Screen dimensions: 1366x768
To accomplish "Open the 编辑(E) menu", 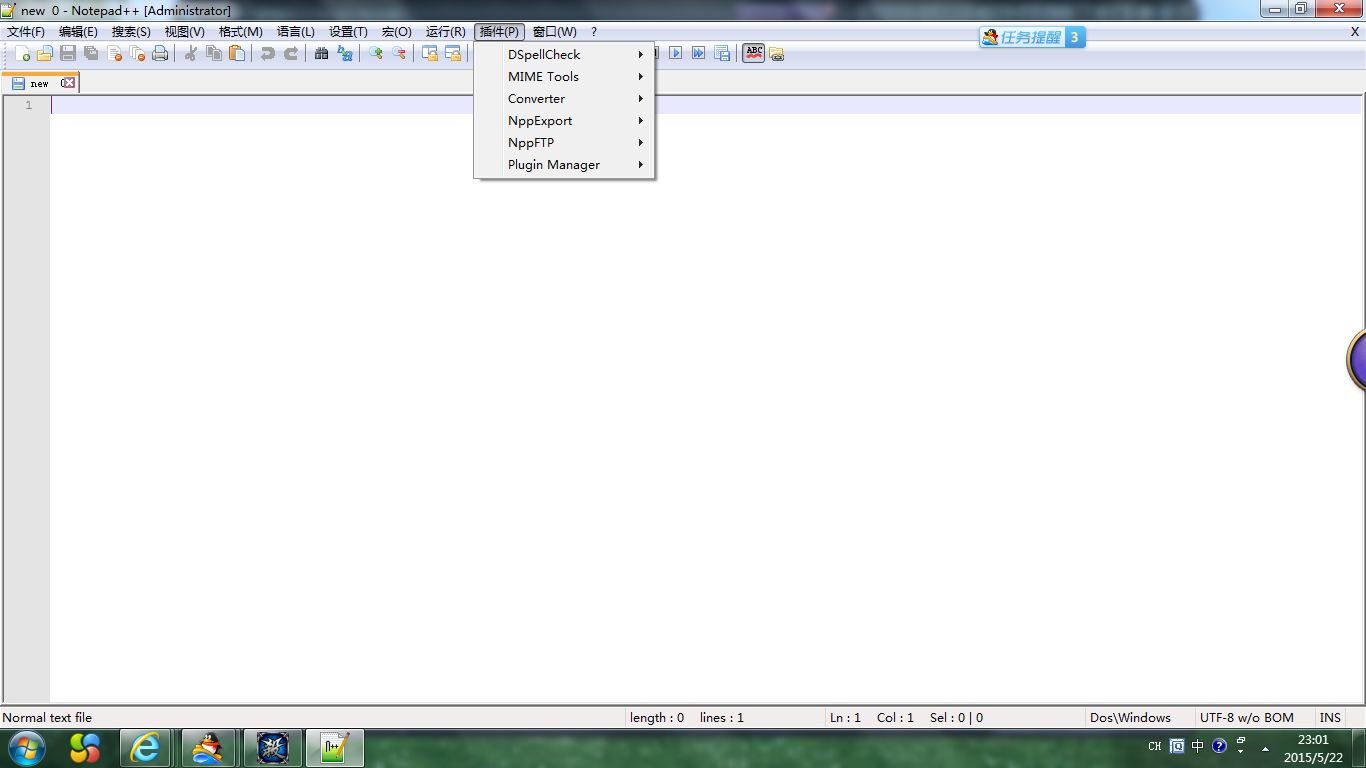I will (78, 32).
